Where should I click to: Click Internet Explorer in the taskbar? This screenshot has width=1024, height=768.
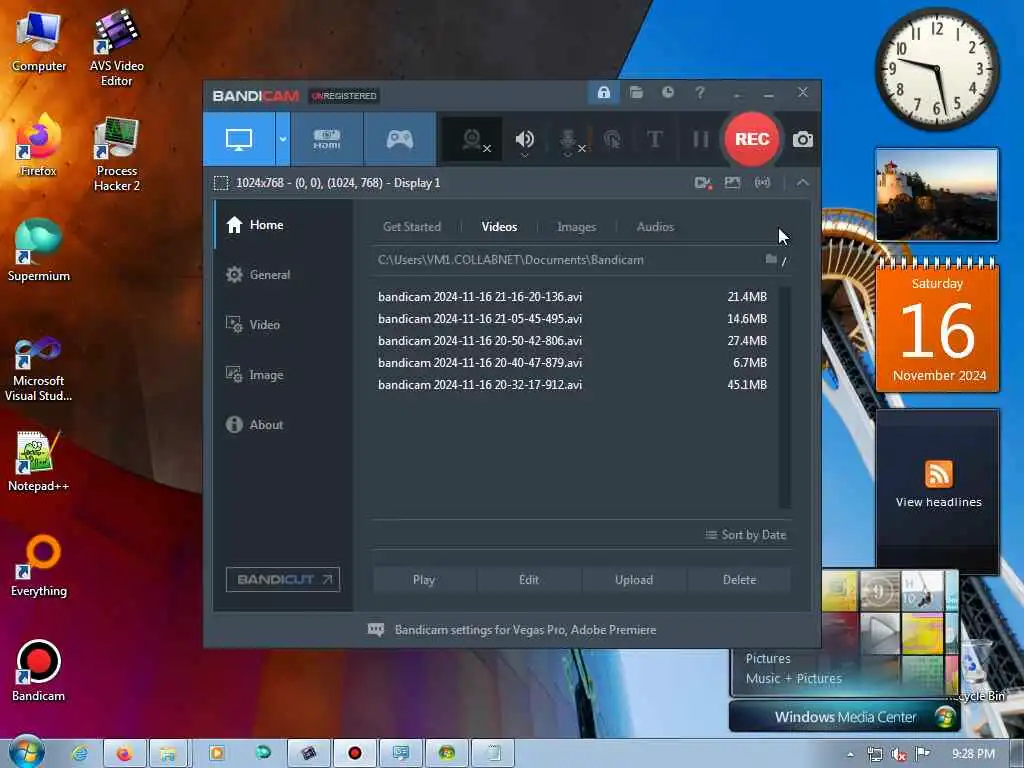80,754
